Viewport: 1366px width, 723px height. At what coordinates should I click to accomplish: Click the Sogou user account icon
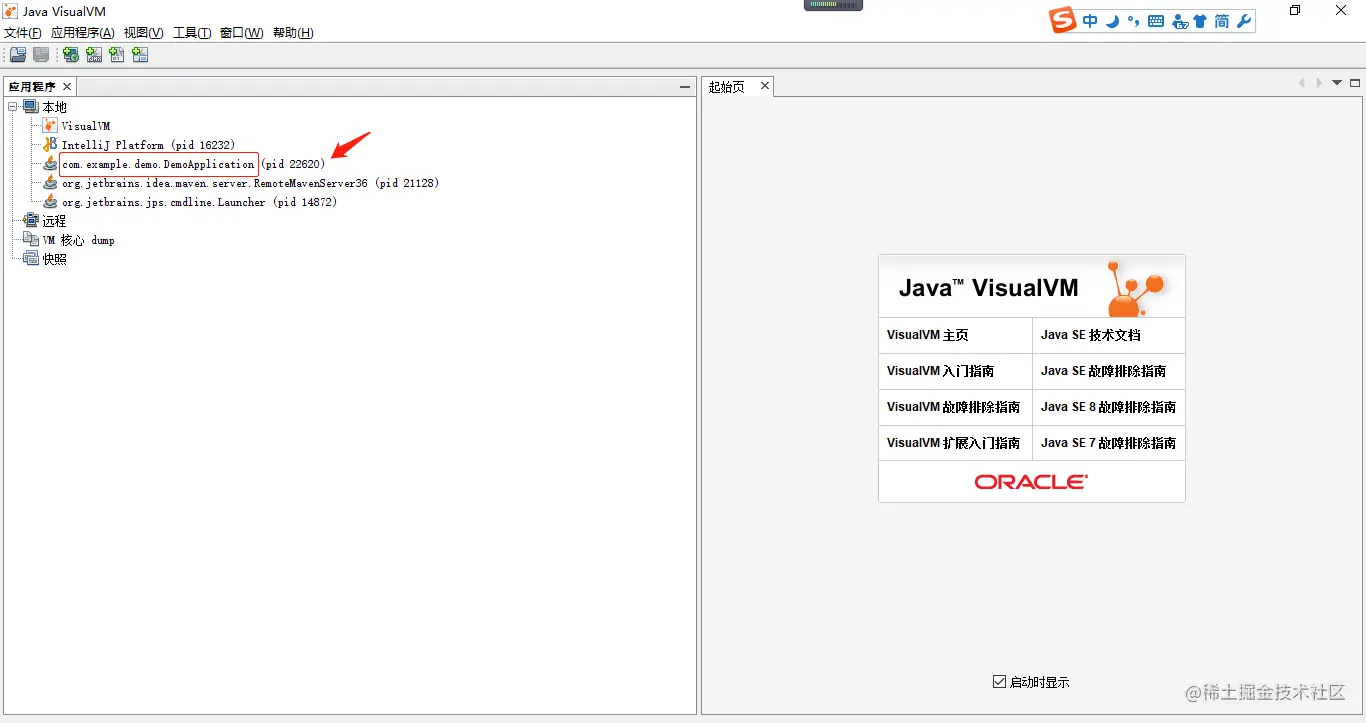coord(1179,21)
